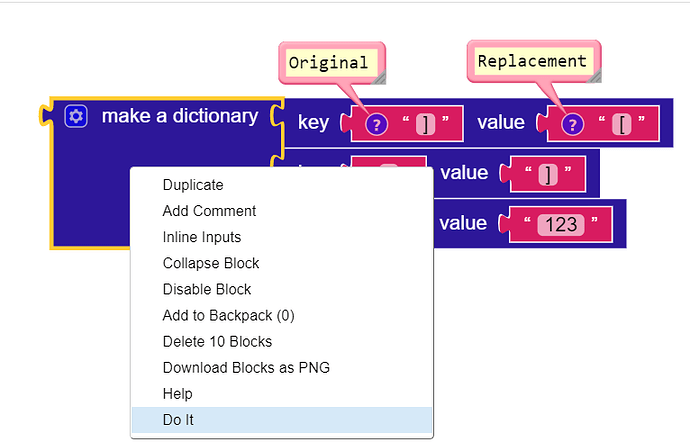Click the "]" text field in second value row

547,174
